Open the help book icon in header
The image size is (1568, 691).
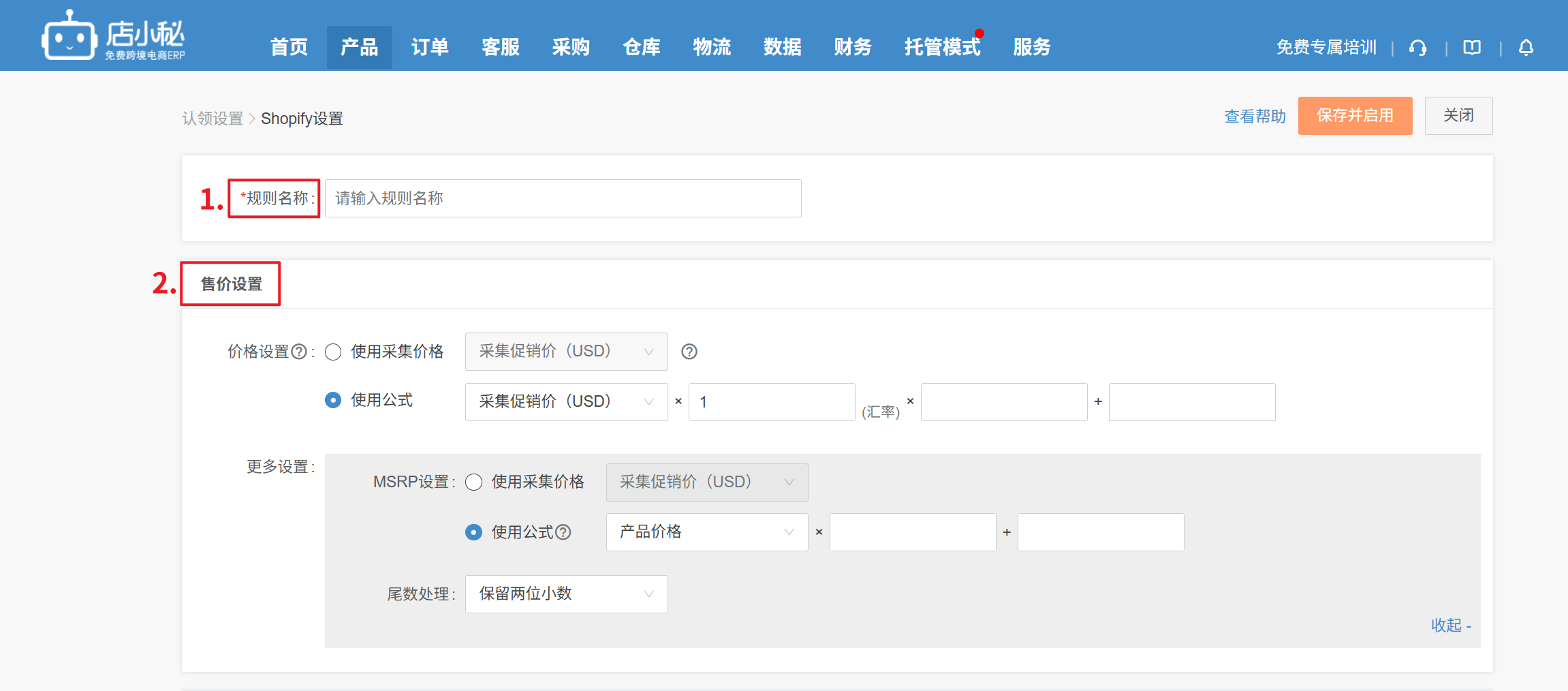[x=1472, y=48]
